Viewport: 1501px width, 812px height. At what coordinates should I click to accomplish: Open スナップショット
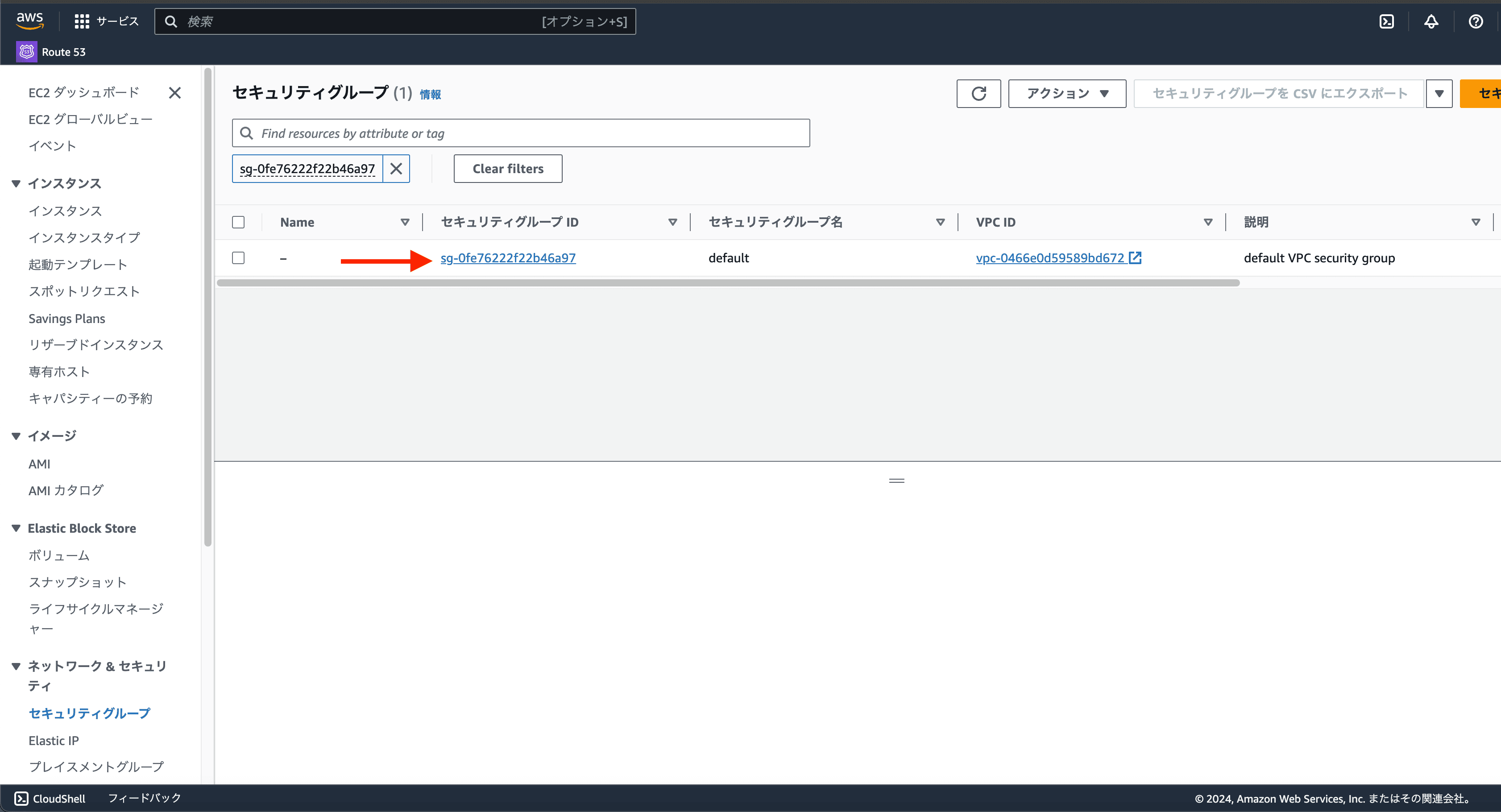[78, 582]
